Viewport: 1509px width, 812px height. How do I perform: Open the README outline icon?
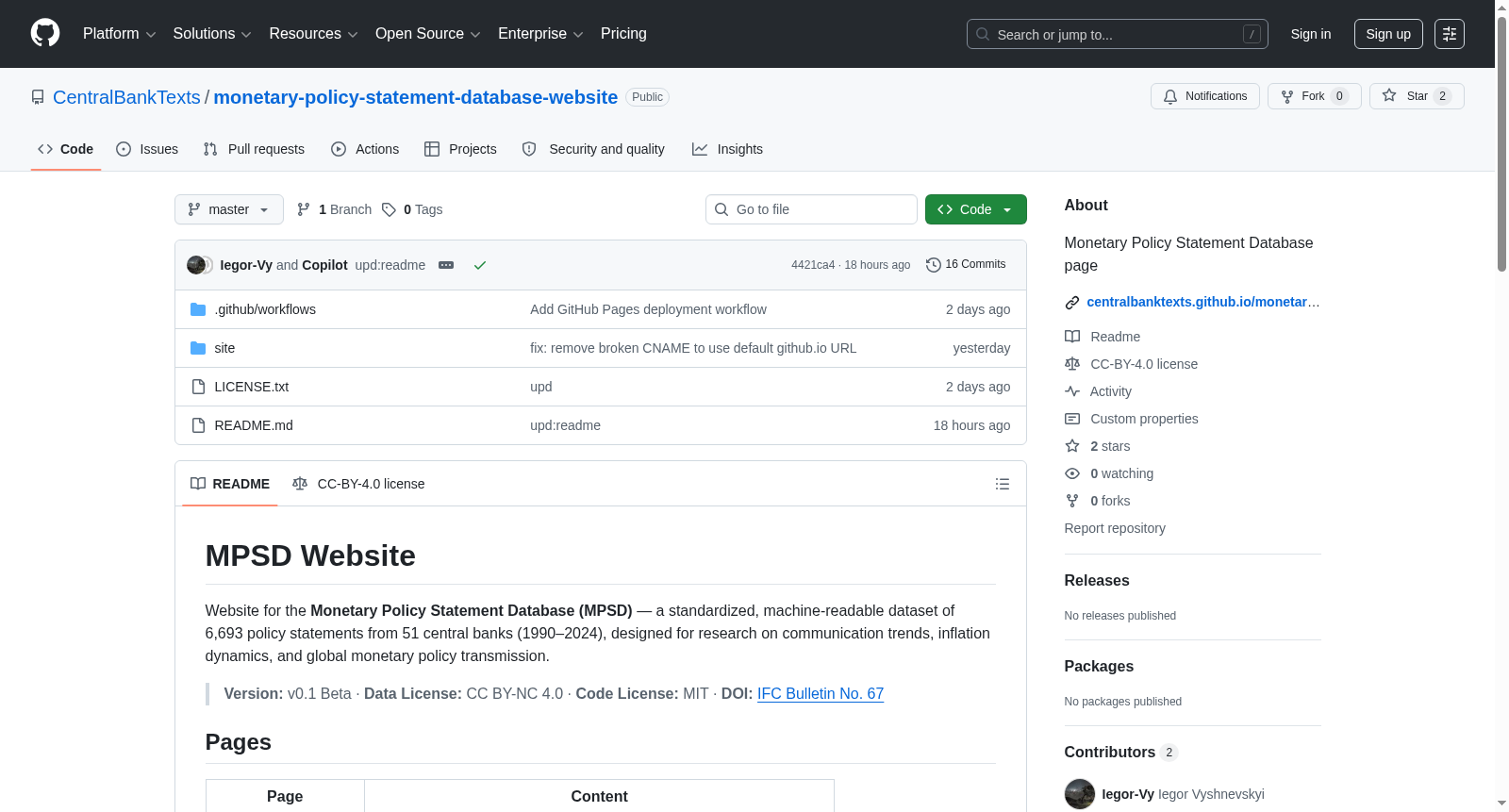(1003, 484)
